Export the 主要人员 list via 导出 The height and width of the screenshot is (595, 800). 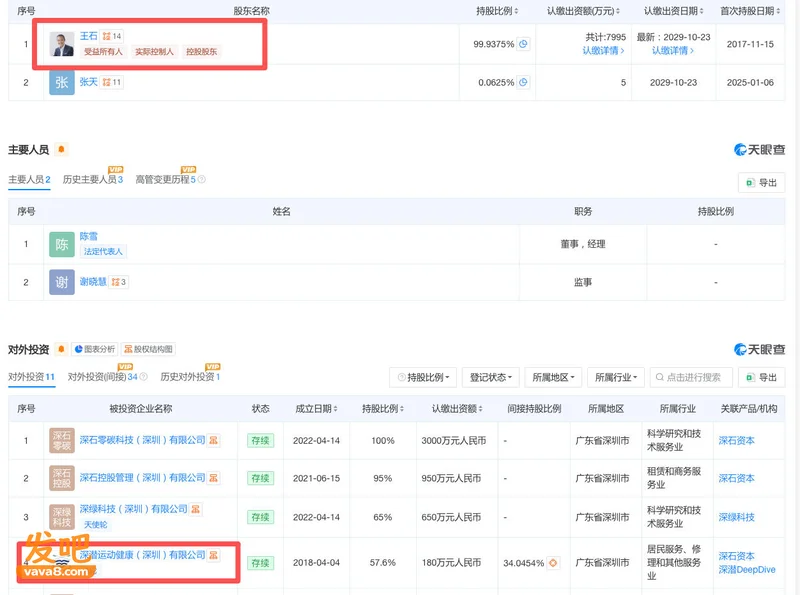761,183
